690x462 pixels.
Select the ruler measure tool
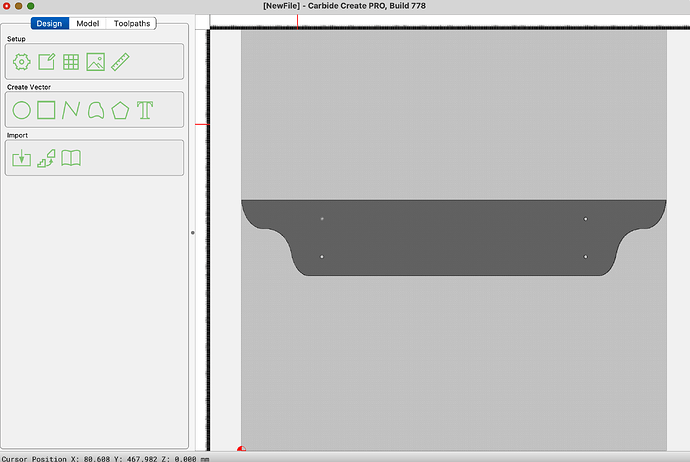(120, 62)
